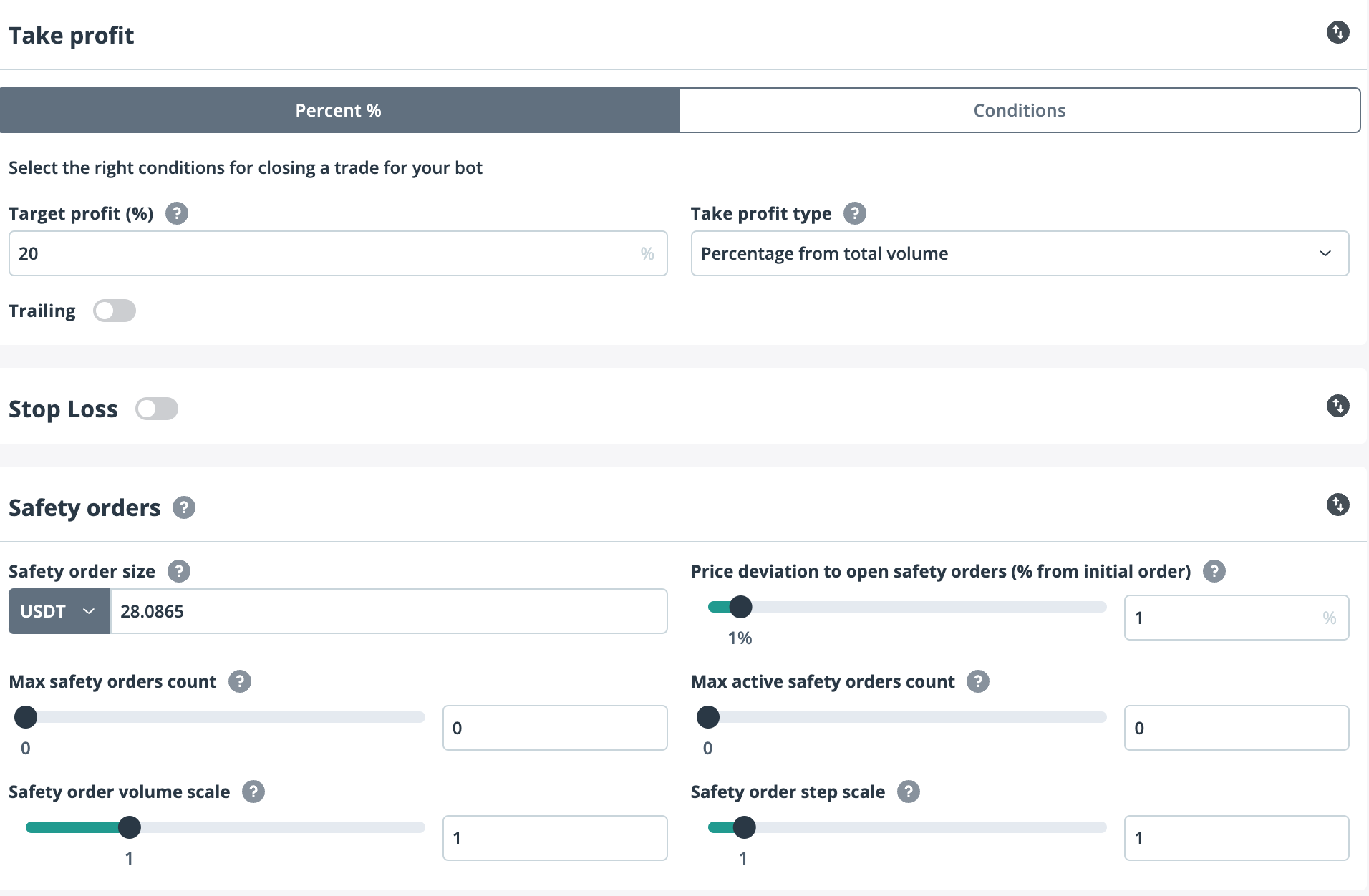Click the Price deviation slider handle

pyautogui.click(x=740, y=607)
